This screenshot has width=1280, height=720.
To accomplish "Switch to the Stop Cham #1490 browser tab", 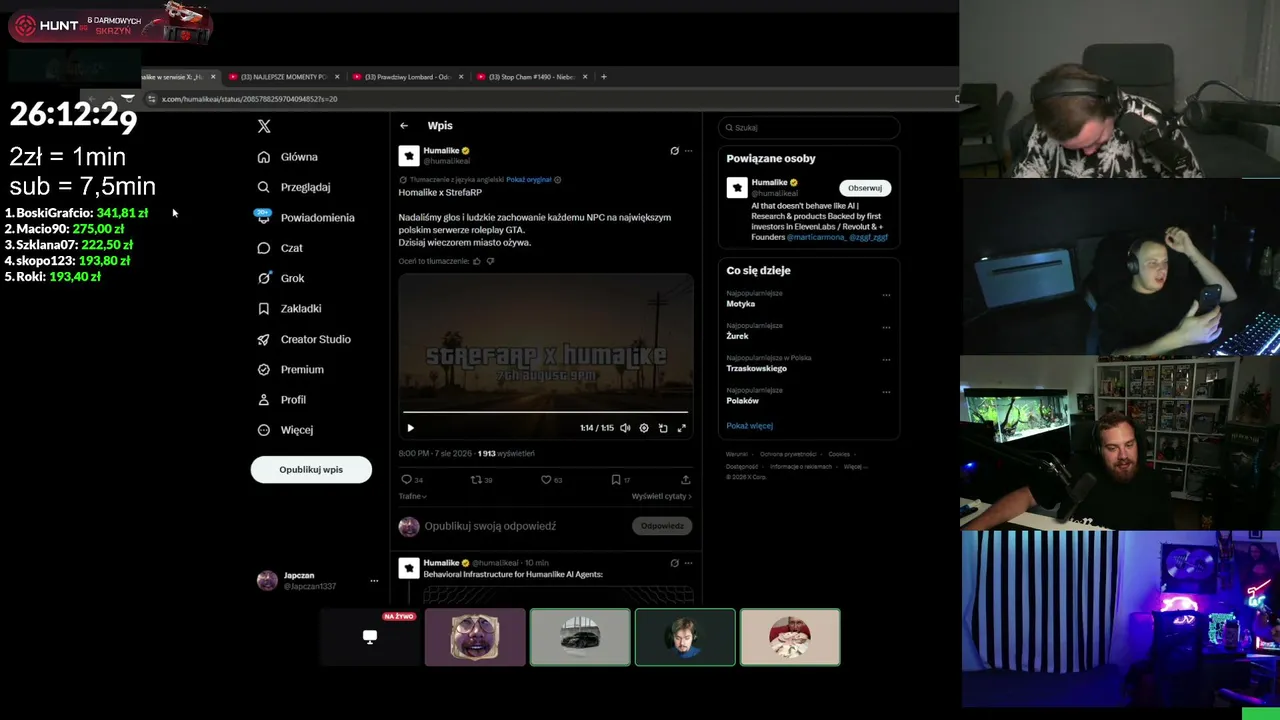I will (x=530, y=77).
